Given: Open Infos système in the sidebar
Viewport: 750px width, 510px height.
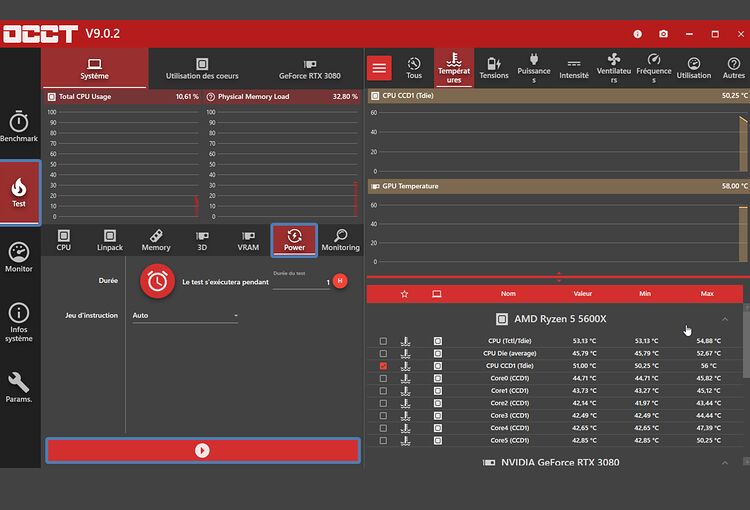Looking at the screenshot, I should 19,322.
